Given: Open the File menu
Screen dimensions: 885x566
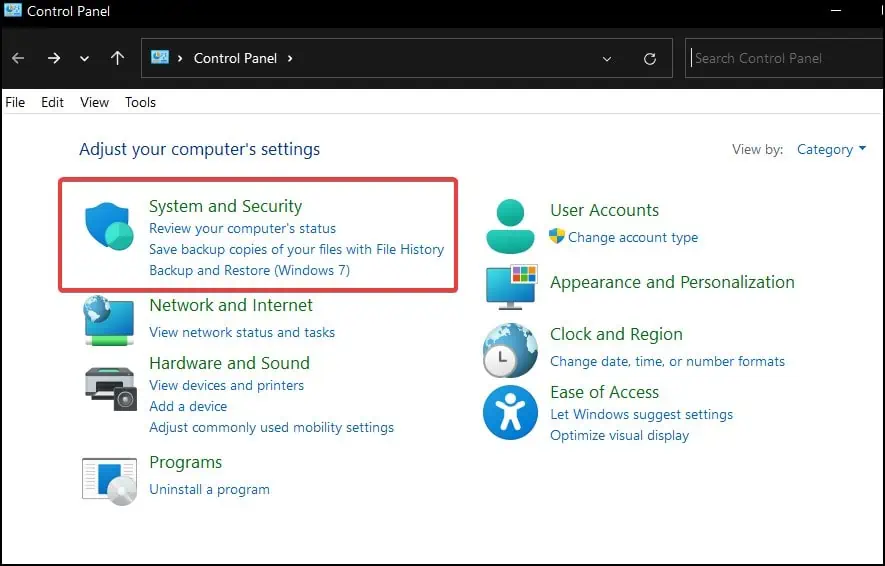Looking at the screenshot, I should 15,102.
